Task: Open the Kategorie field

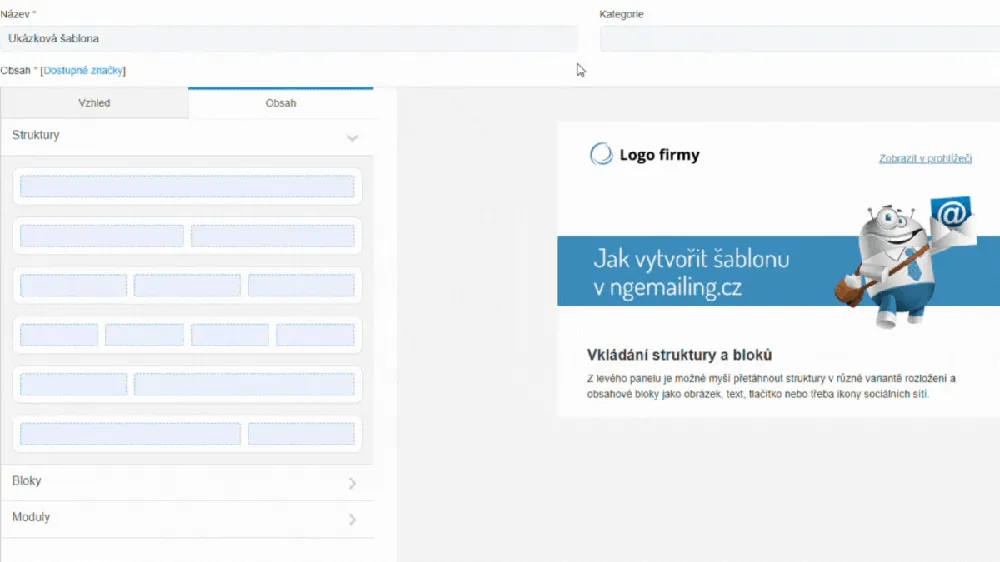Action: tap(798, 38)
